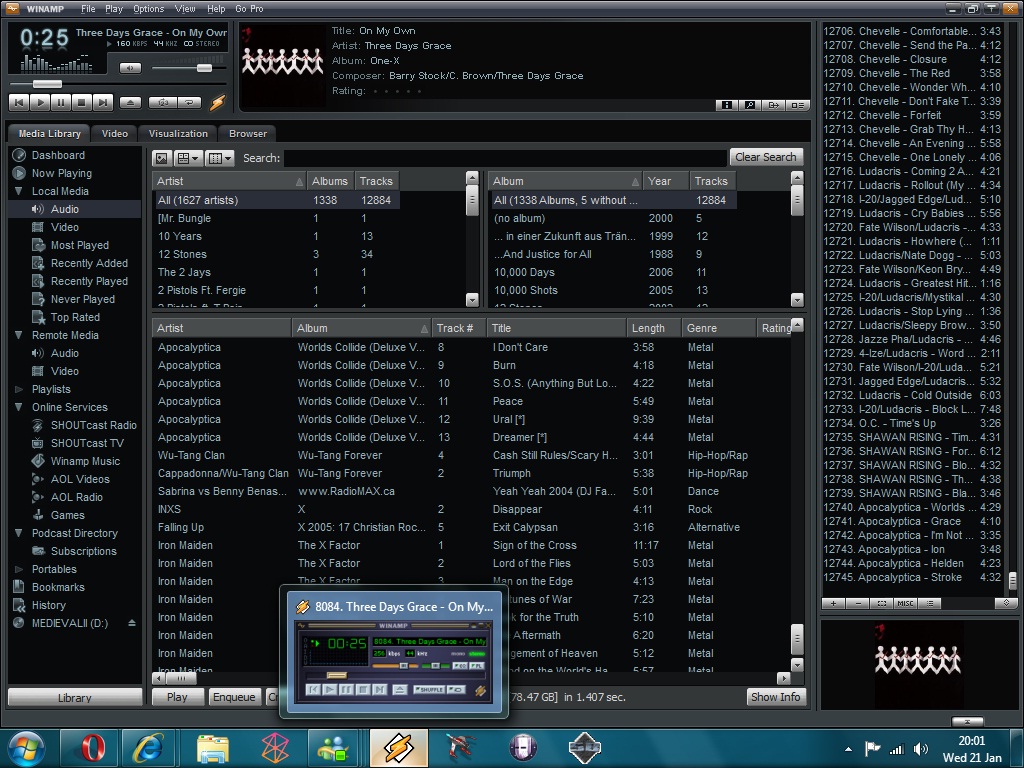
Task: Open the Options menu
Action: click(x=148, y=8)
